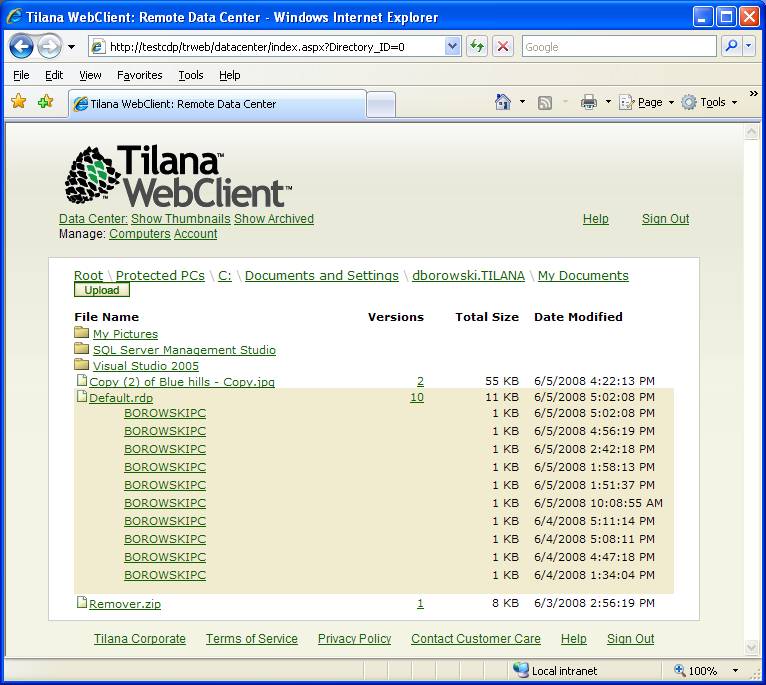The image size is (766, 685).
Task: Click the search magnifier icon
Action: click(x=731, y=47)
